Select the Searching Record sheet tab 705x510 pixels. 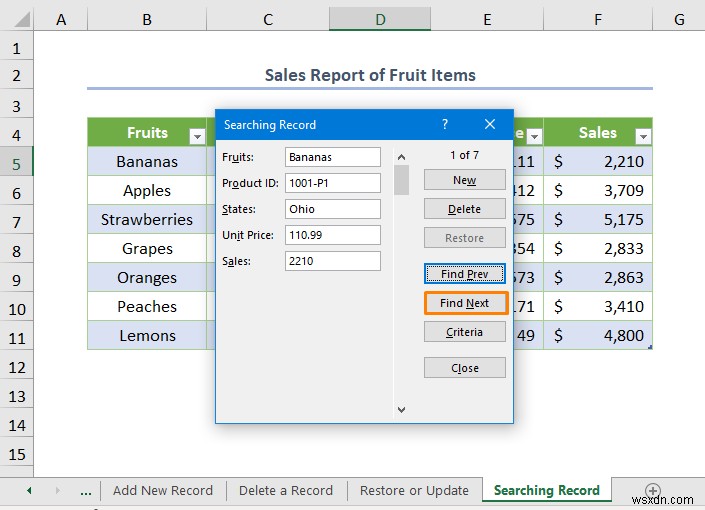547,490
